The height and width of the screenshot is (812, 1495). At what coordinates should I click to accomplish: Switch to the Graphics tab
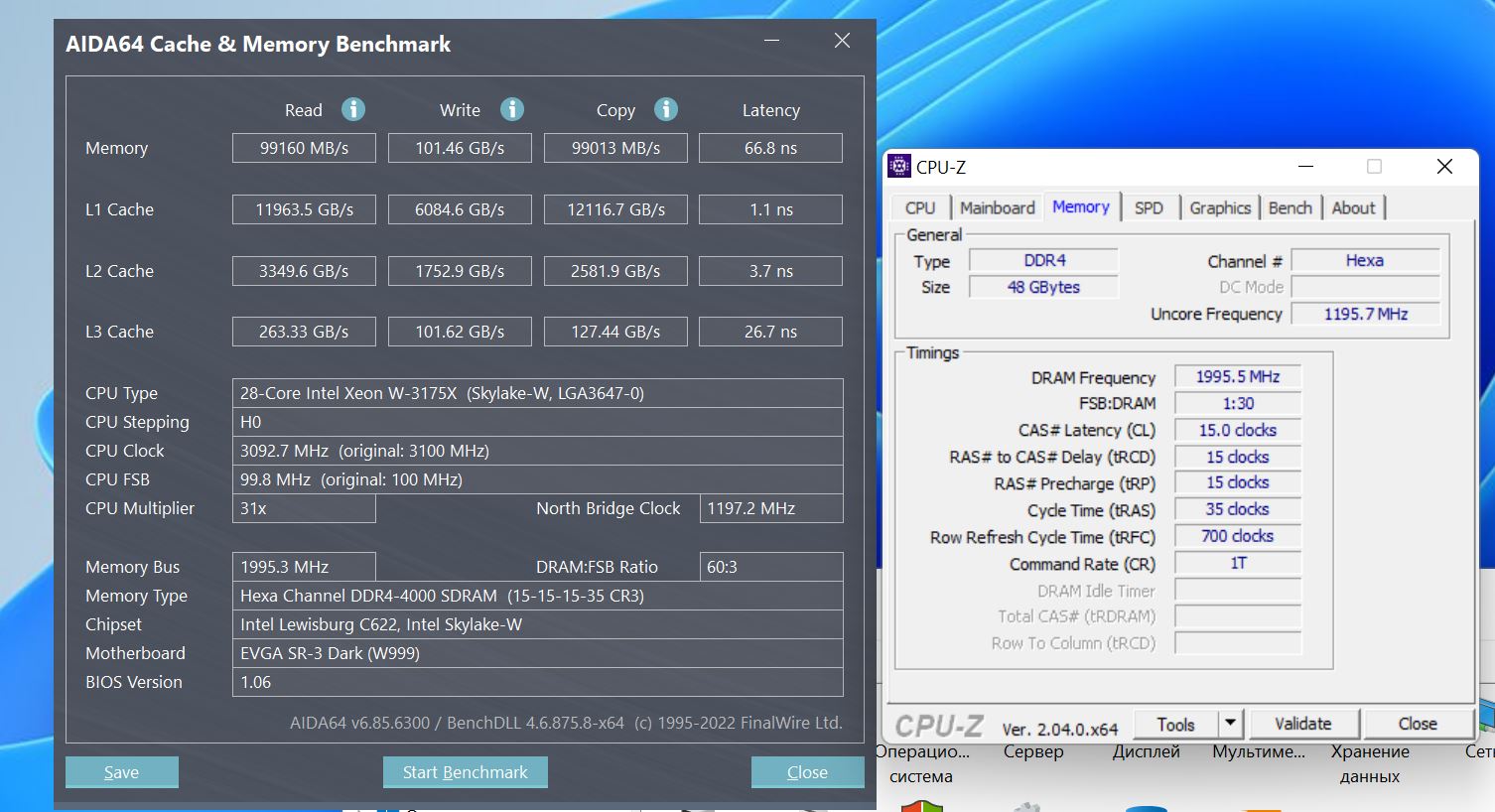click(1220, 207)
